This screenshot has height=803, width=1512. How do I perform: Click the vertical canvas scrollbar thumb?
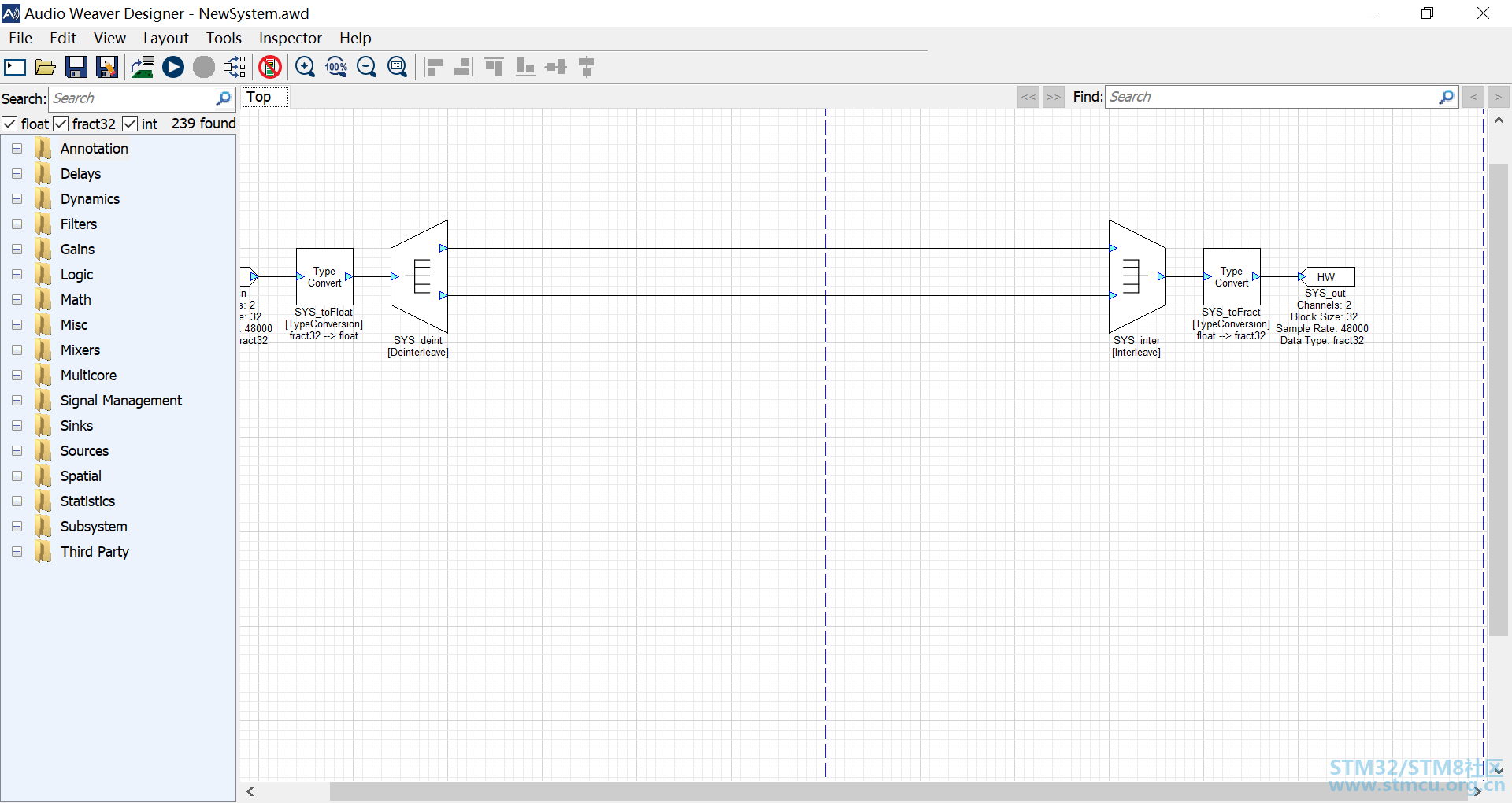point(1499,400)
